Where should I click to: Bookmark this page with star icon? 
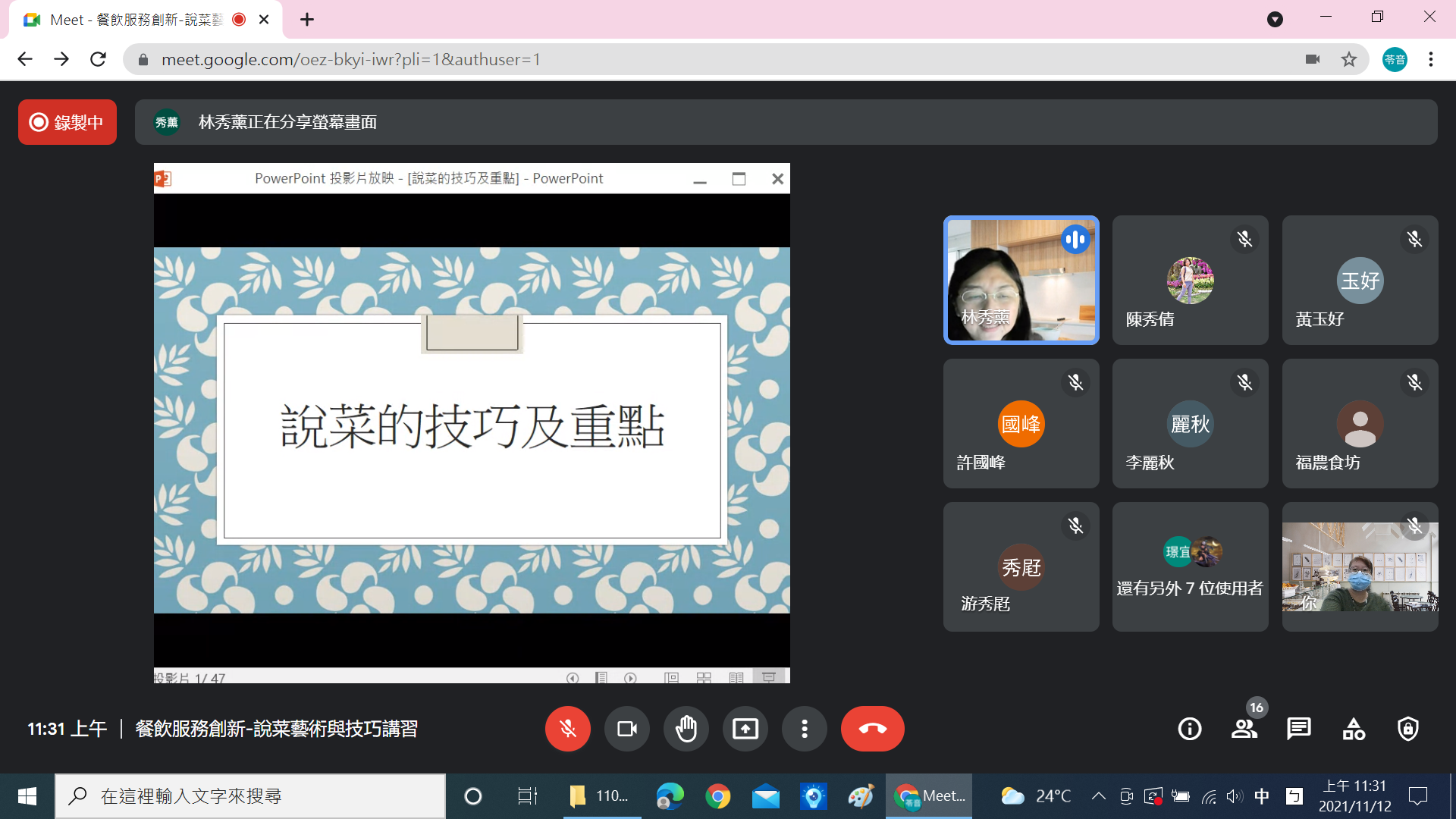click(1349, 59)
